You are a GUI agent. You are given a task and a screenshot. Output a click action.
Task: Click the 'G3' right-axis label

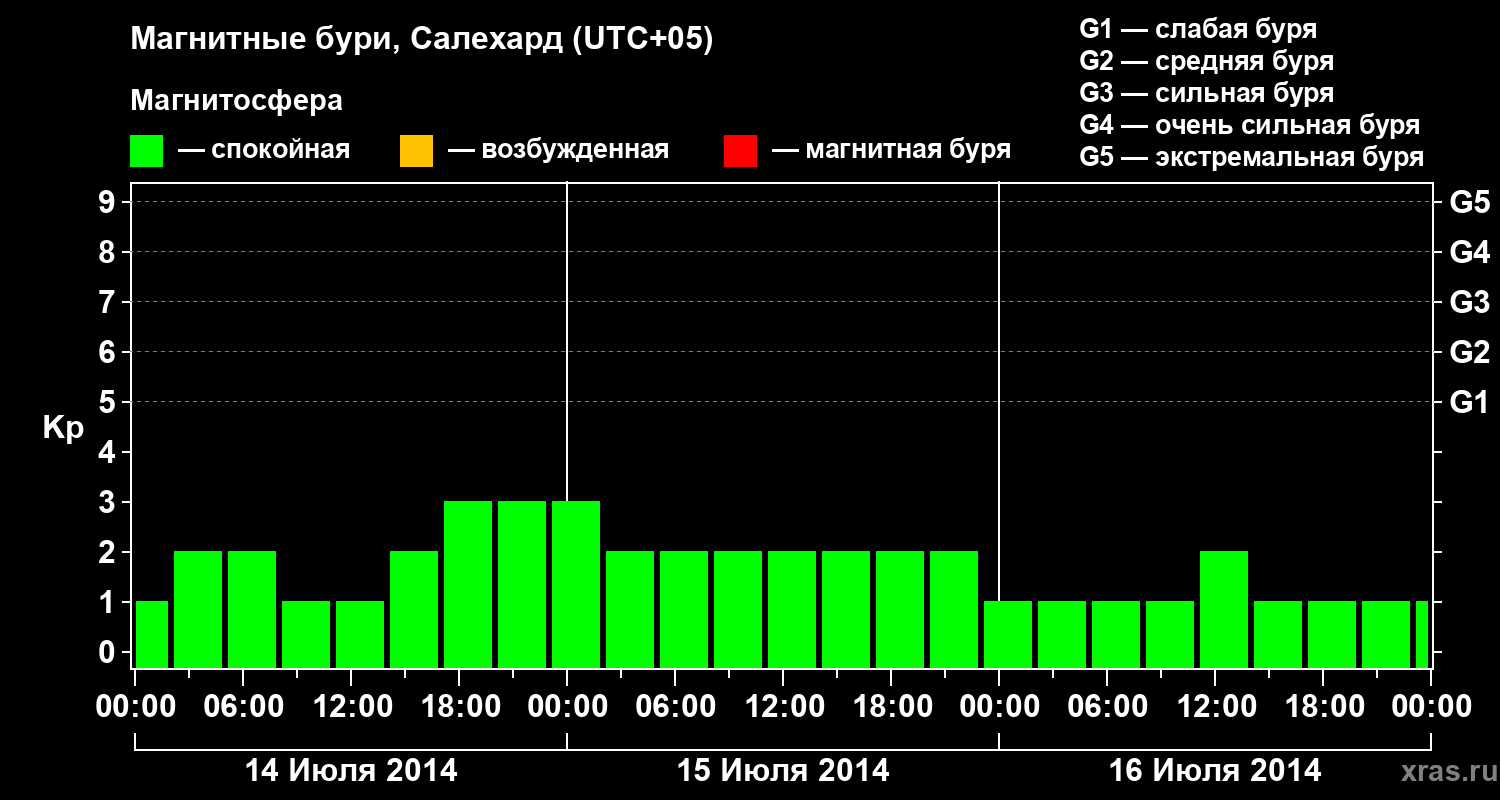[x=1469, y=302]
